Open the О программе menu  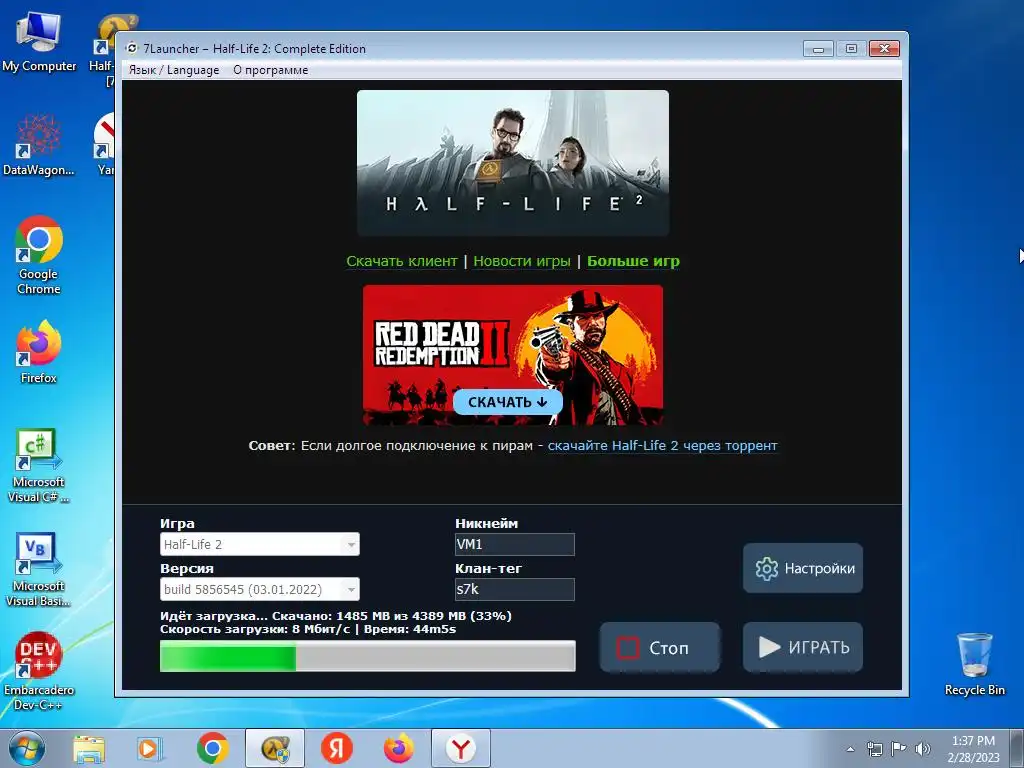270,70
